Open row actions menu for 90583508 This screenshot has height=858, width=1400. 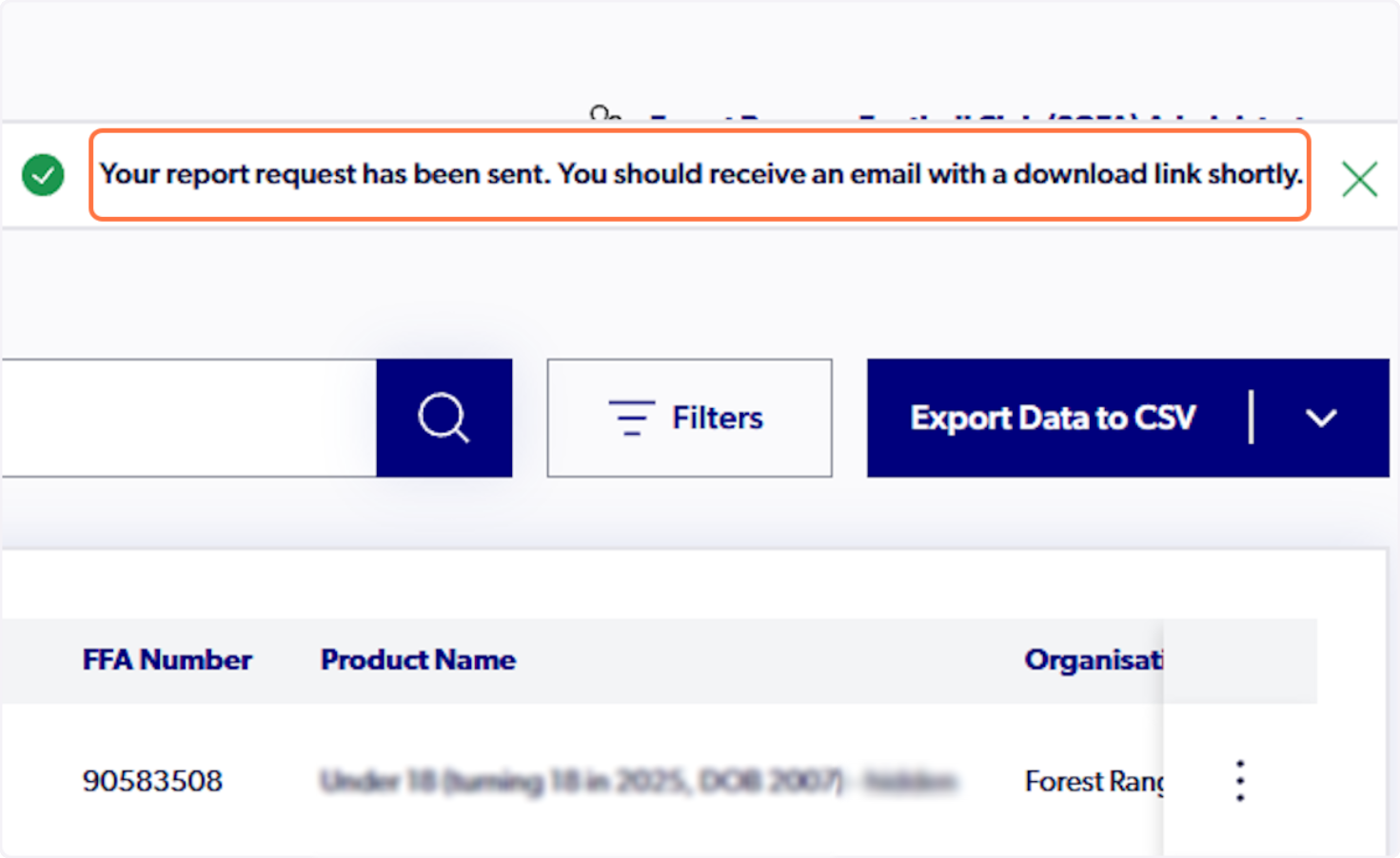click(x=1239, y=781)
